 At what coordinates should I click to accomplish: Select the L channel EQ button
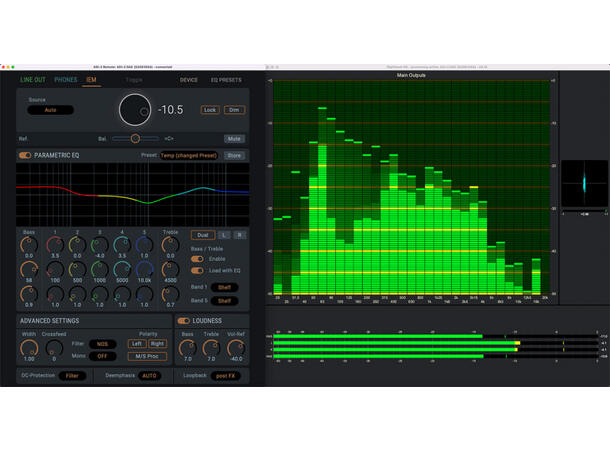click(x=224, y=235)
